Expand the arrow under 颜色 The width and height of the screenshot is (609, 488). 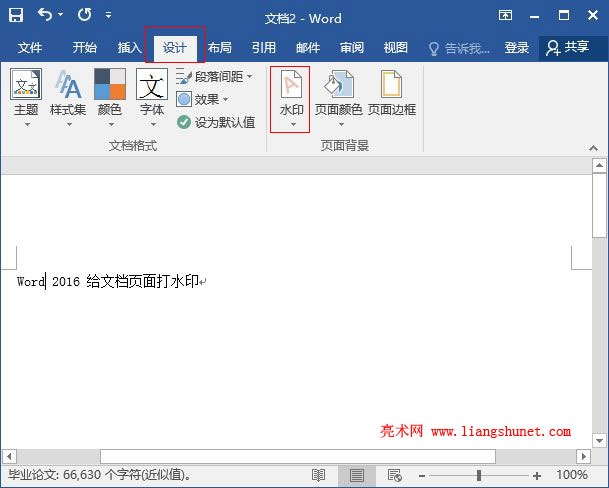[111, 125]
